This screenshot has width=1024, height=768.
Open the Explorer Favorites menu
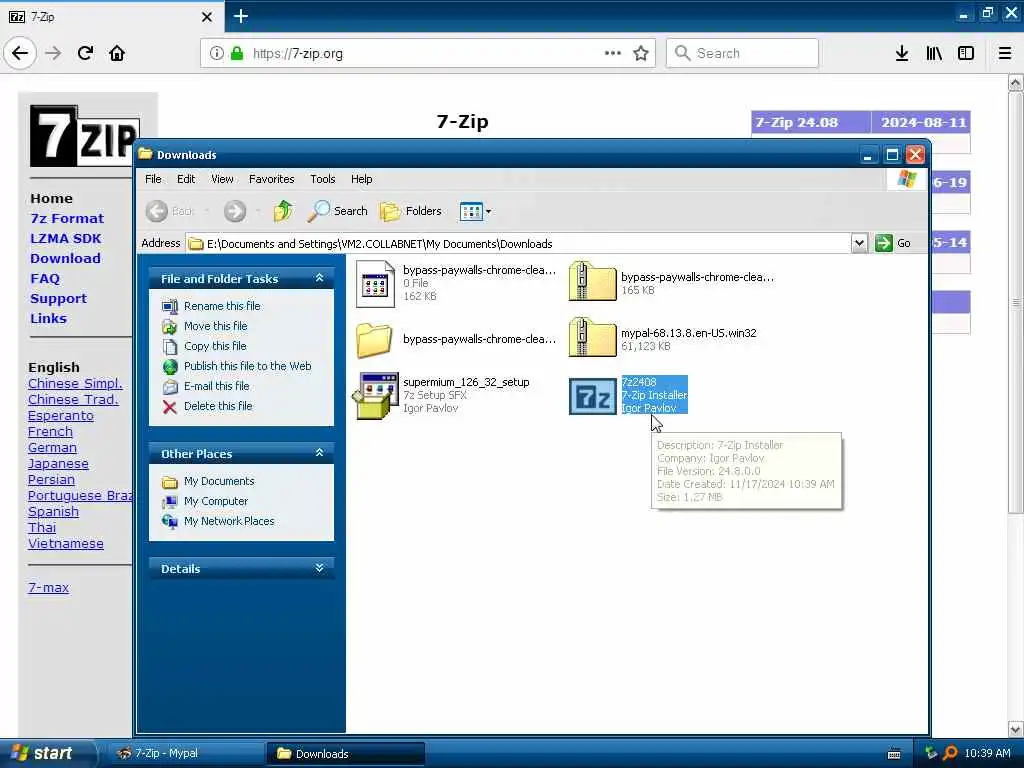[272, 179]
